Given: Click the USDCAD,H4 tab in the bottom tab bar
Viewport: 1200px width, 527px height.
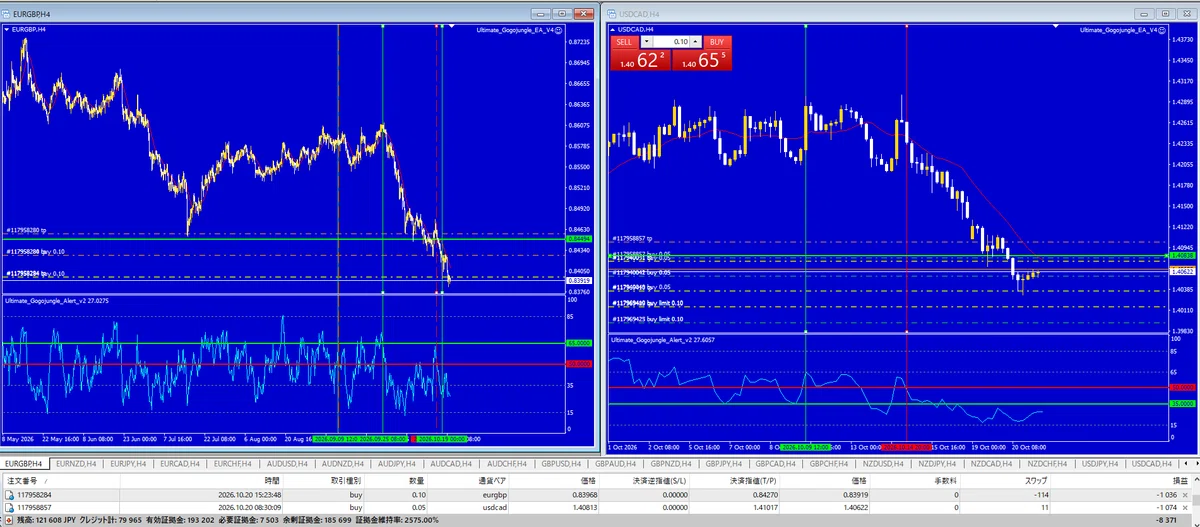Looking at the screenshot, I should 1154,464.
